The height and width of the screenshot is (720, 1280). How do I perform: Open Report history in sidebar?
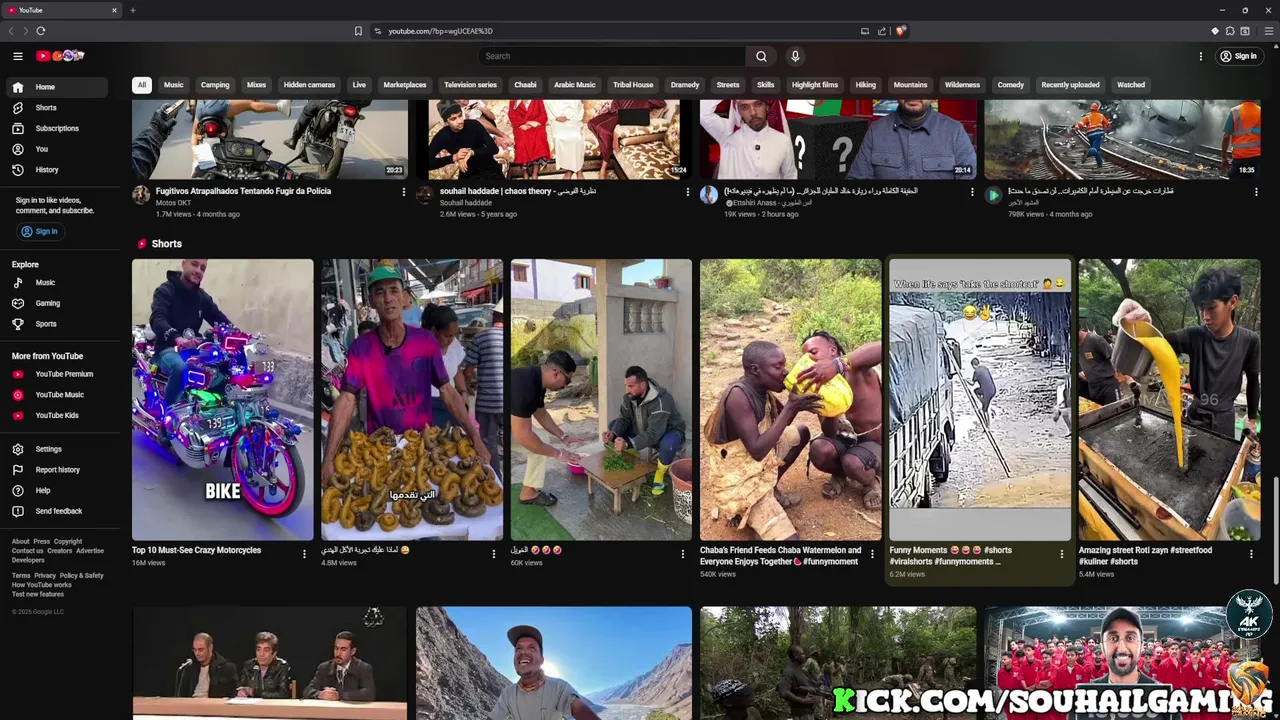tap(56, 470)
